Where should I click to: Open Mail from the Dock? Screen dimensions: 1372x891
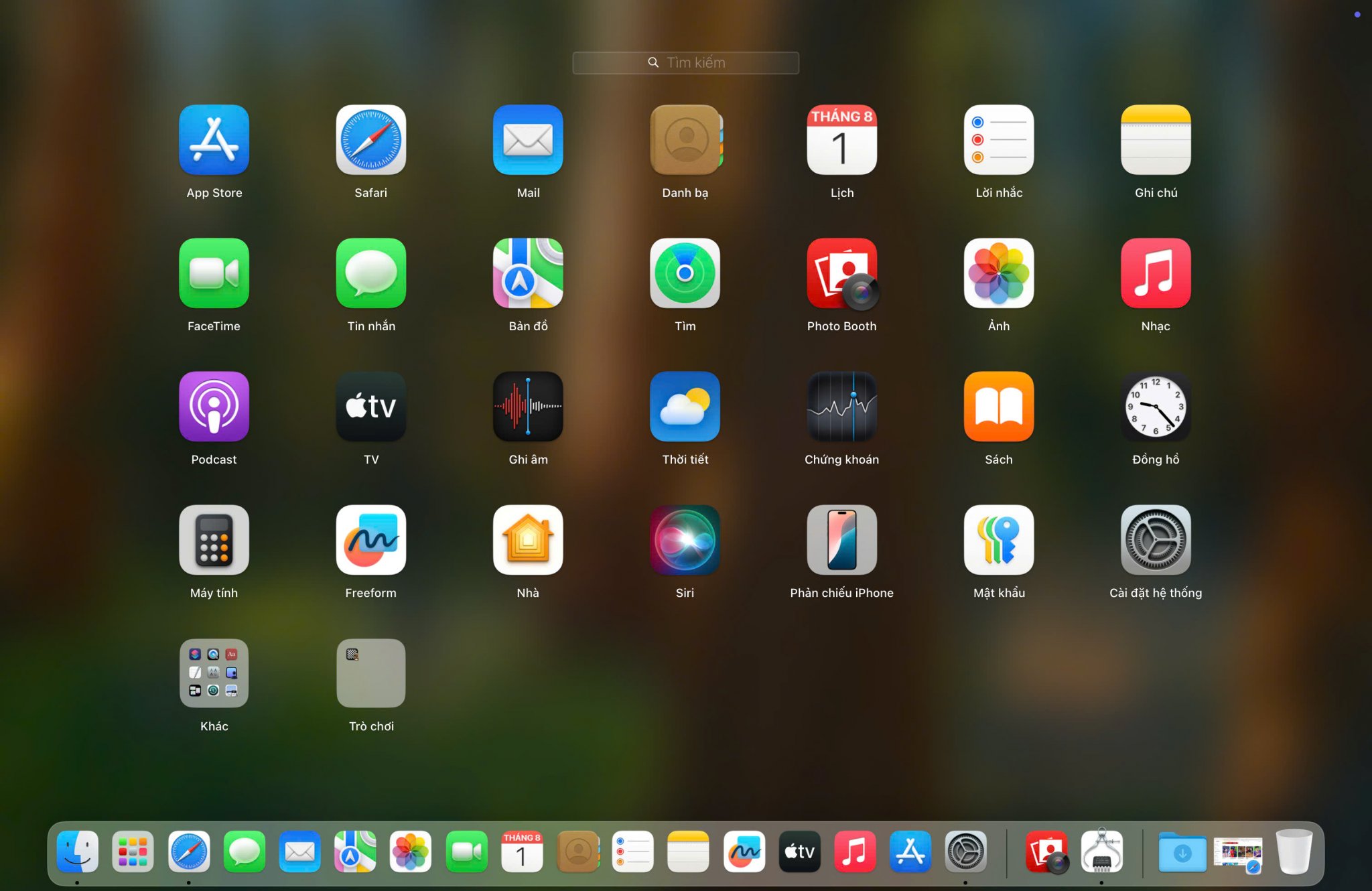[x=299, y=851]
